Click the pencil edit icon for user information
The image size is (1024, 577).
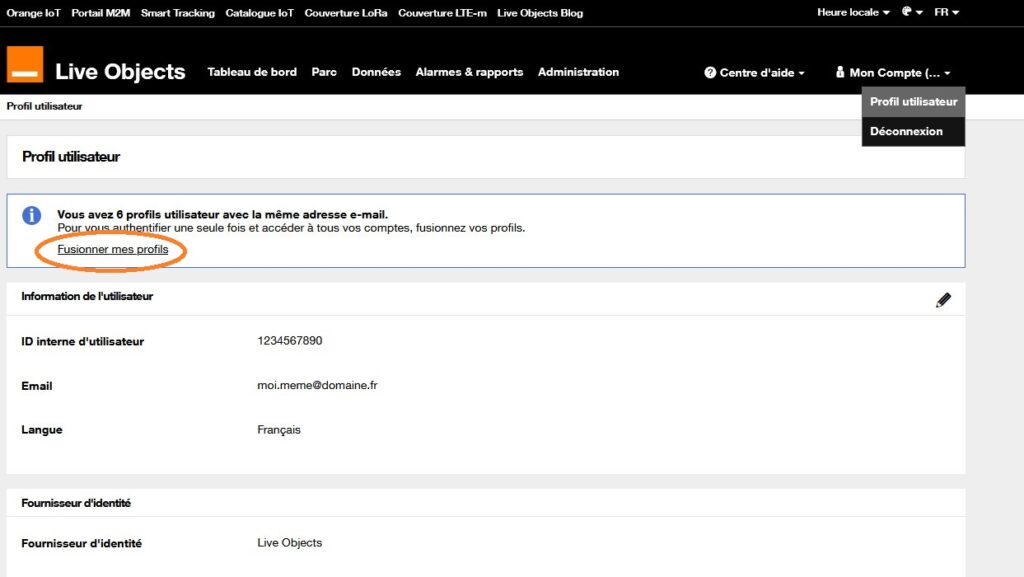point(943,300)
